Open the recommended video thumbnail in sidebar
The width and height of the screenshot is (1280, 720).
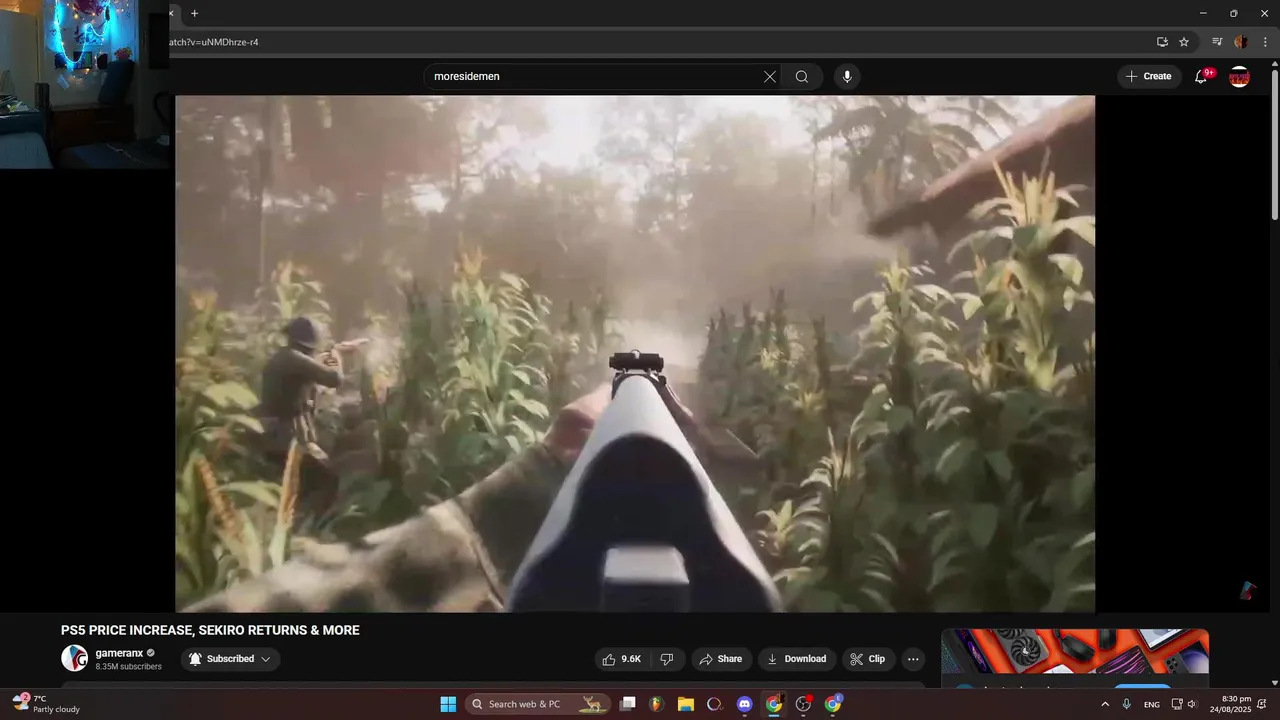click(1075, 652)
